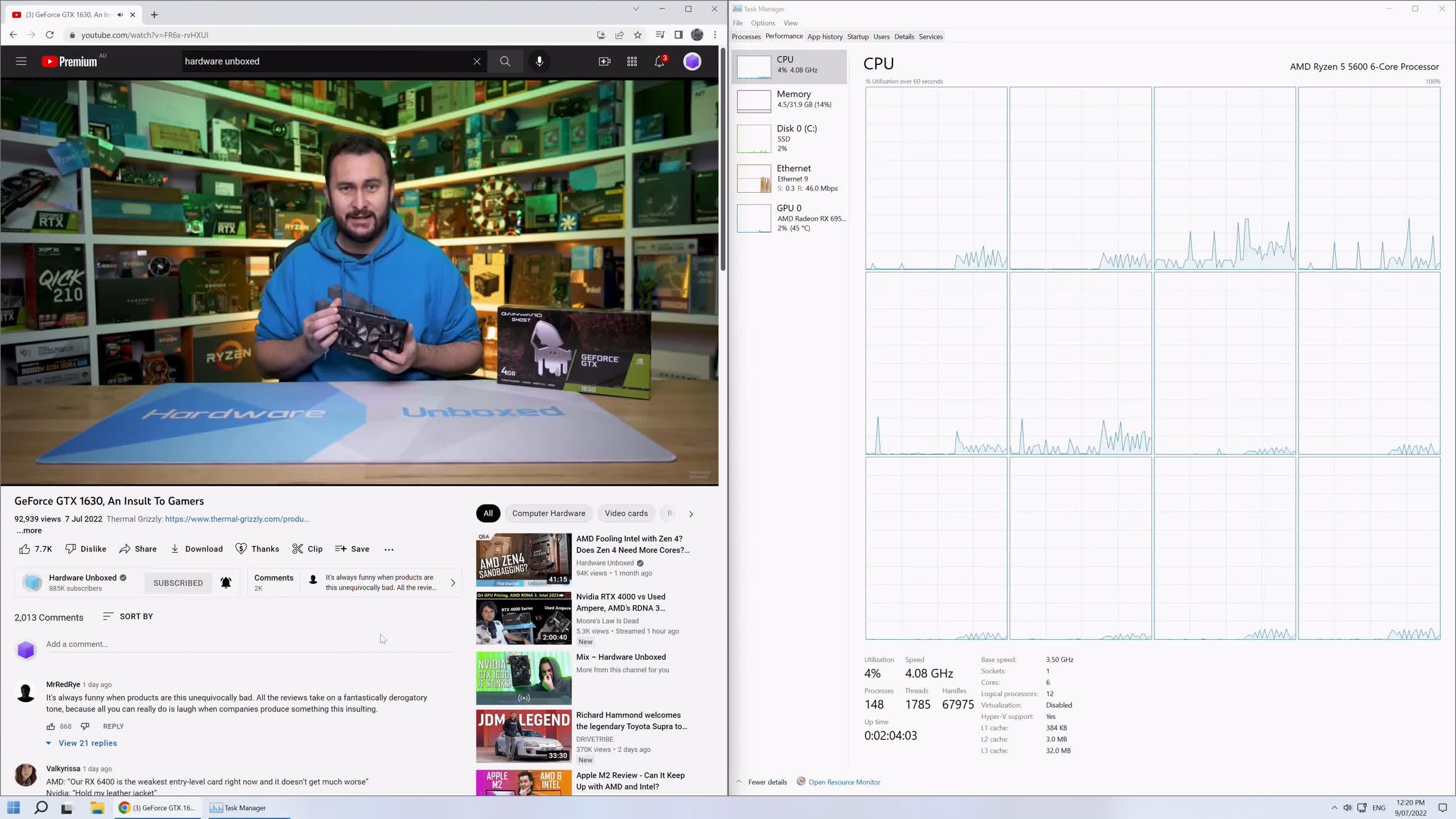The image size is (1456, 819).
Task: Download the video
Action: pyautogui.click(x=197, y=549)
